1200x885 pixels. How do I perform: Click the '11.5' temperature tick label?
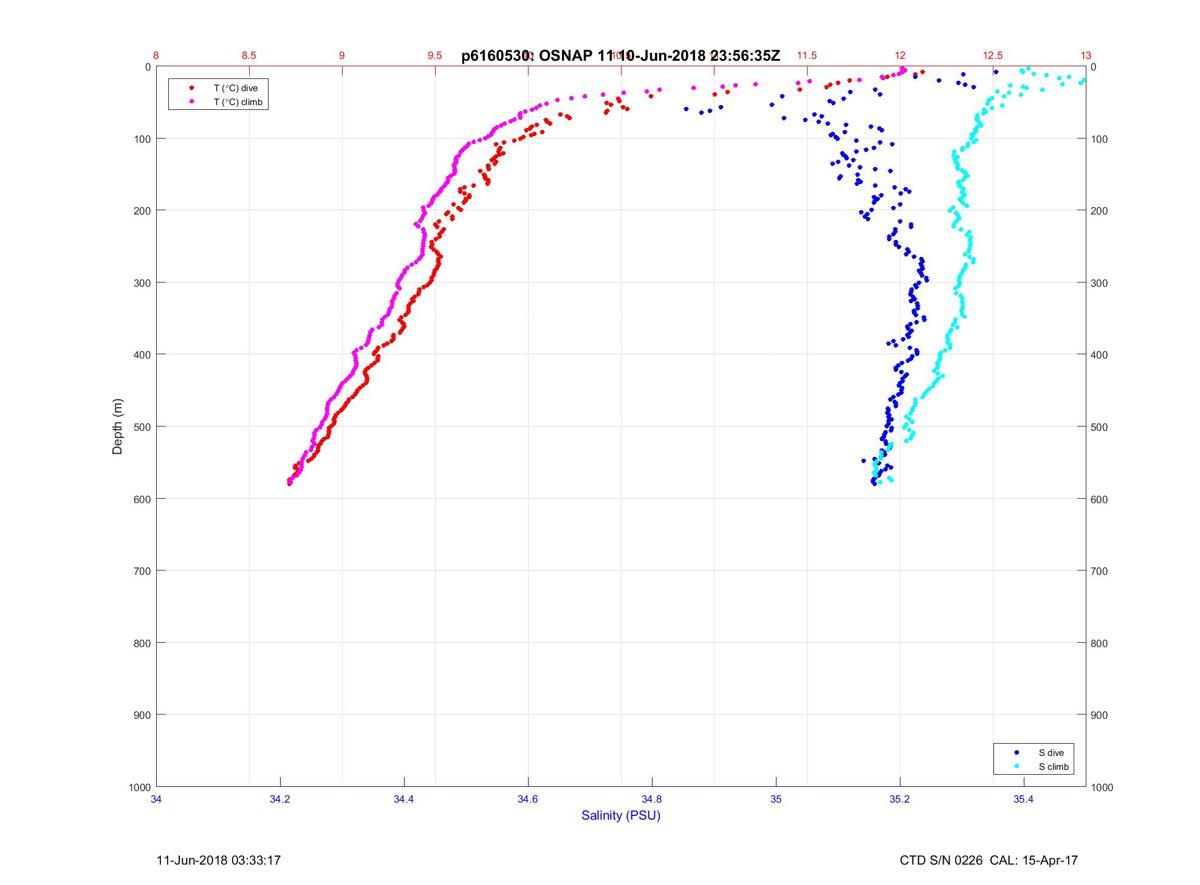(x=807, y=55)
